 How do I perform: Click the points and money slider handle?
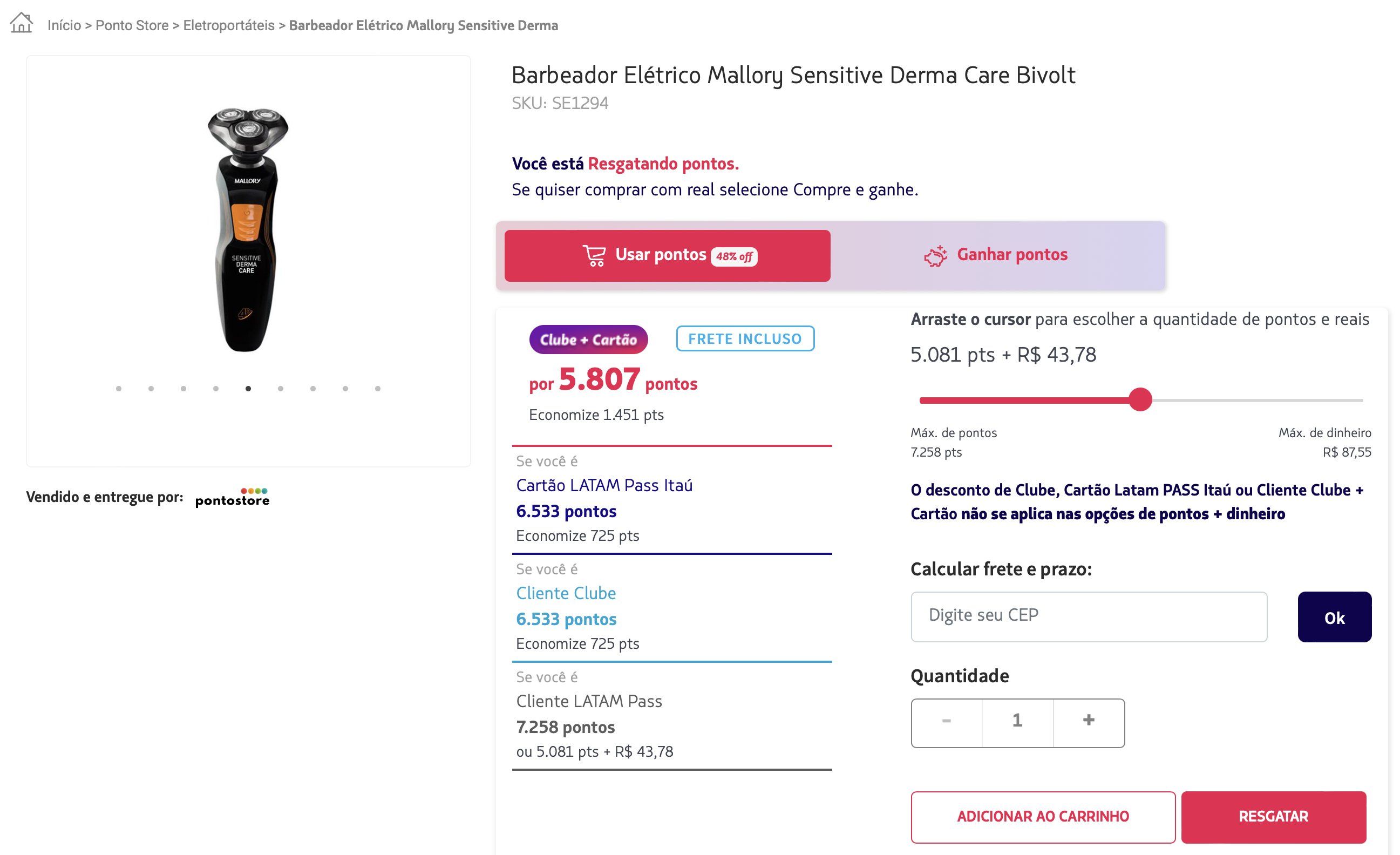click(x=1140, y=399)
